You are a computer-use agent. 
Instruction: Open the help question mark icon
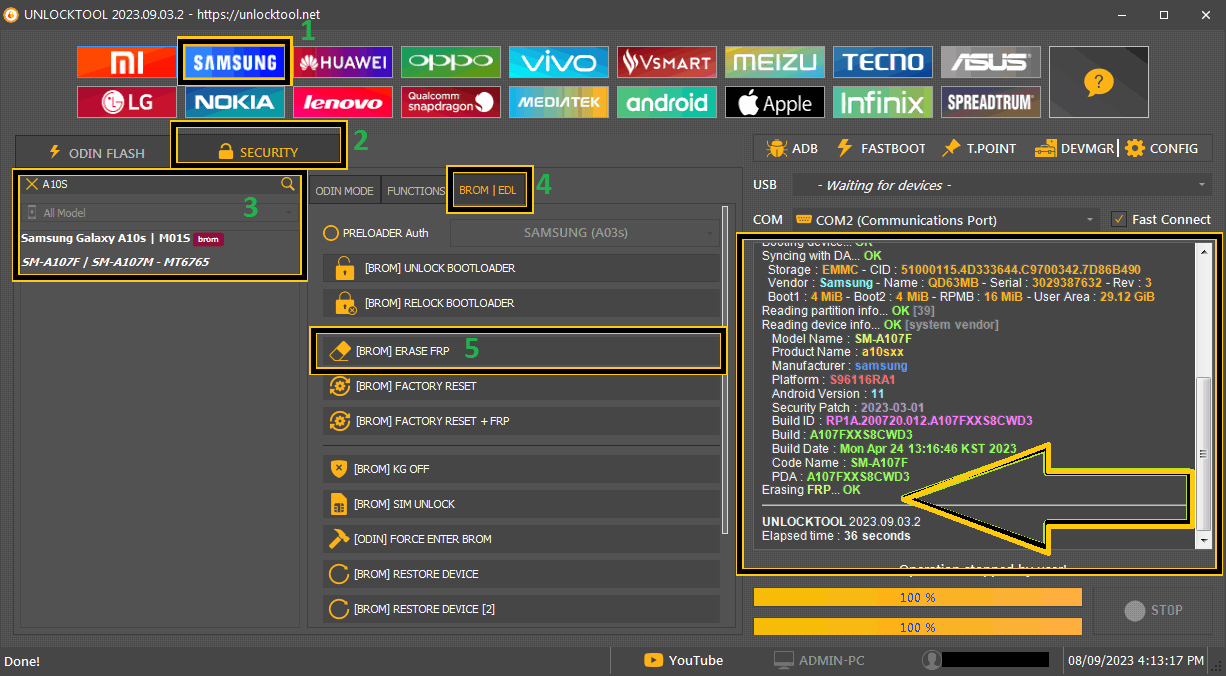1098,82
